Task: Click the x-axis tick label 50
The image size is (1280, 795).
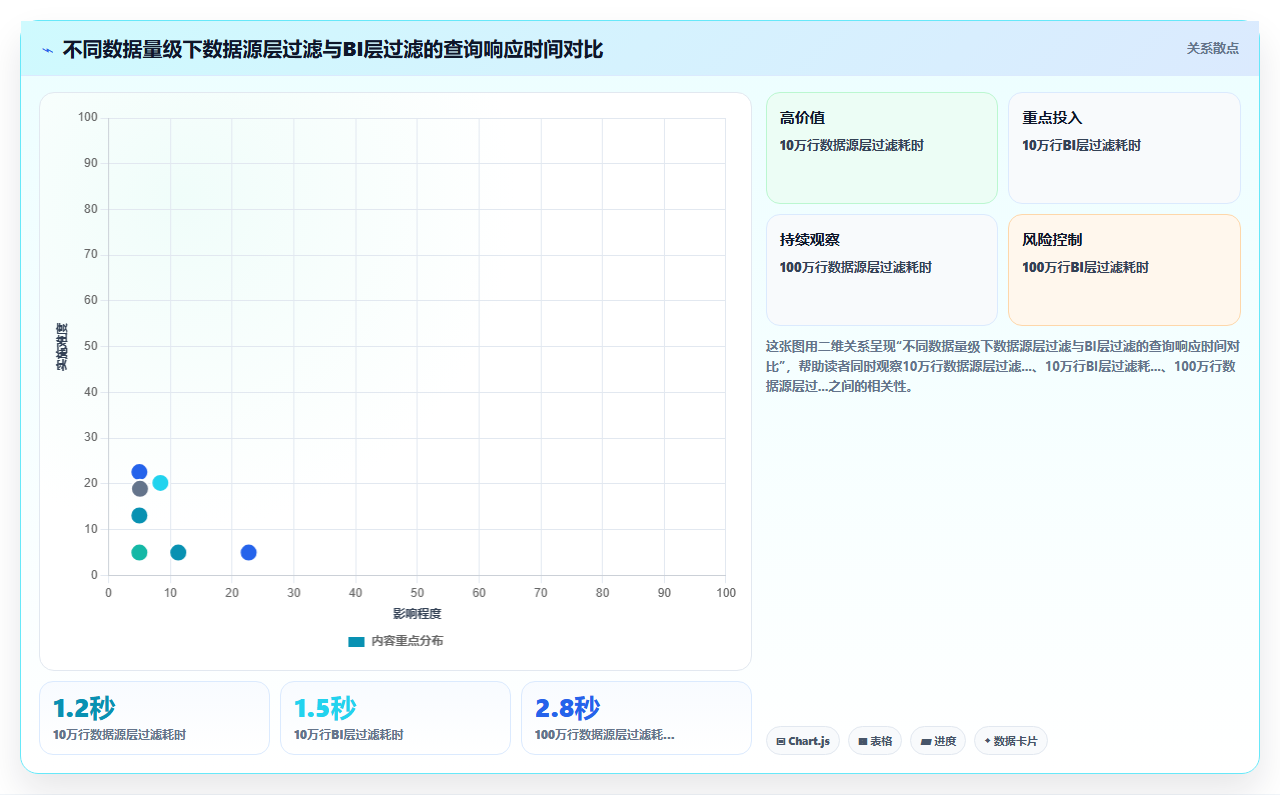Action: [417, 593]
